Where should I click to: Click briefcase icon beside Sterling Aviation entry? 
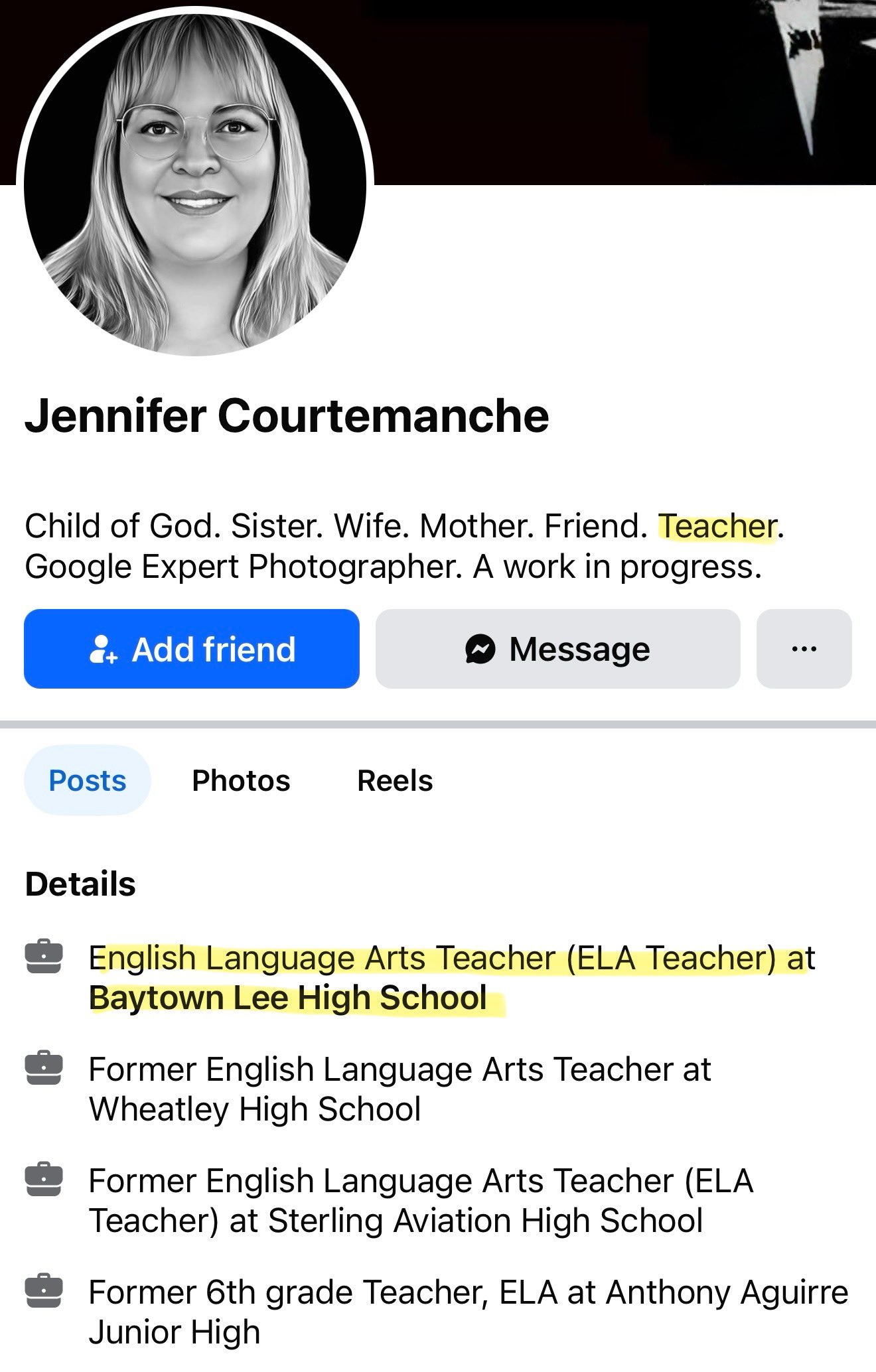(x=44, y=1180)
